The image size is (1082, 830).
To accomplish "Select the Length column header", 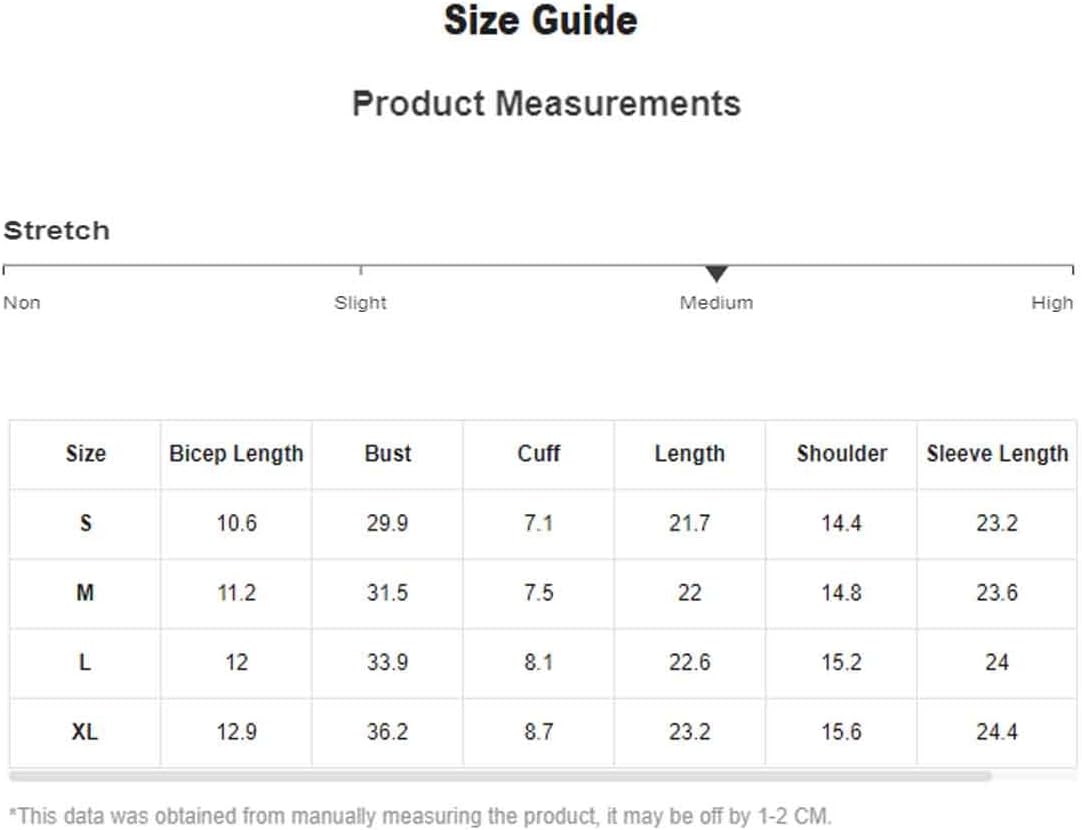I will click(x=690, y=454).
